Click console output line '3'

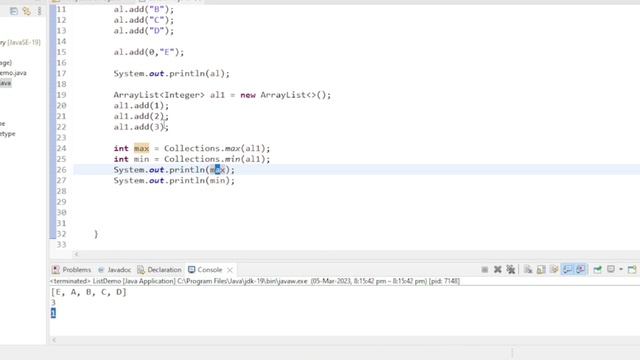(x=53, y=303)
